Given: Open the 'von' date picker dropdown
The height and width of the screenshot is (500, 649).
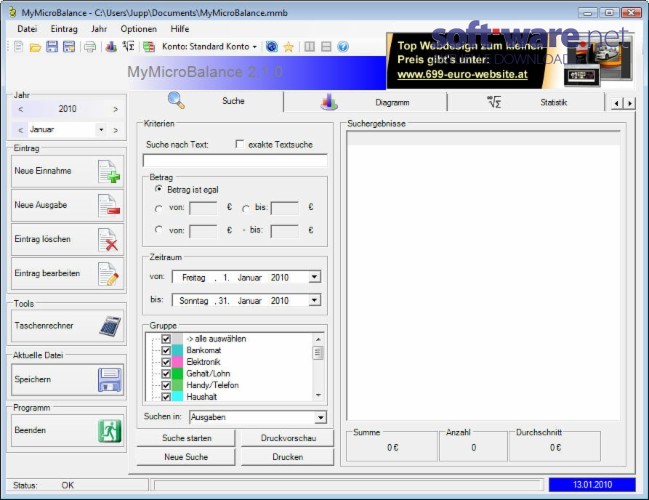Looking at the screenshot, I should (x=315, y=277).
